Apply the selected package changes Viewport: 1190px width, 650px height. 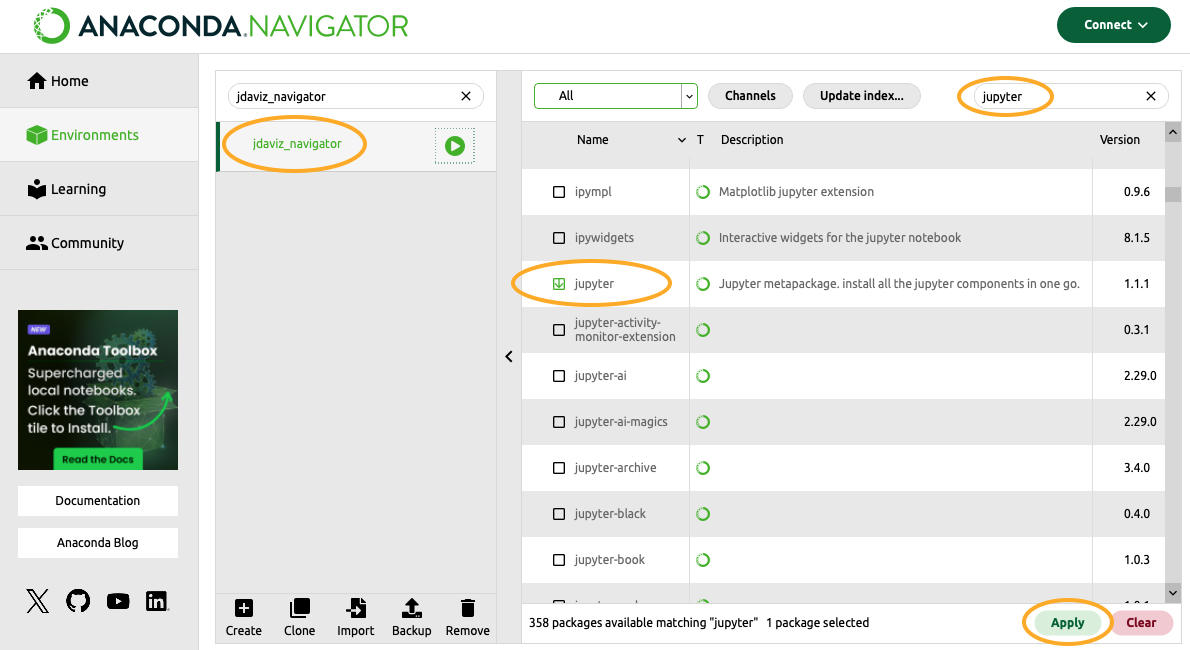coord(1067,622)
